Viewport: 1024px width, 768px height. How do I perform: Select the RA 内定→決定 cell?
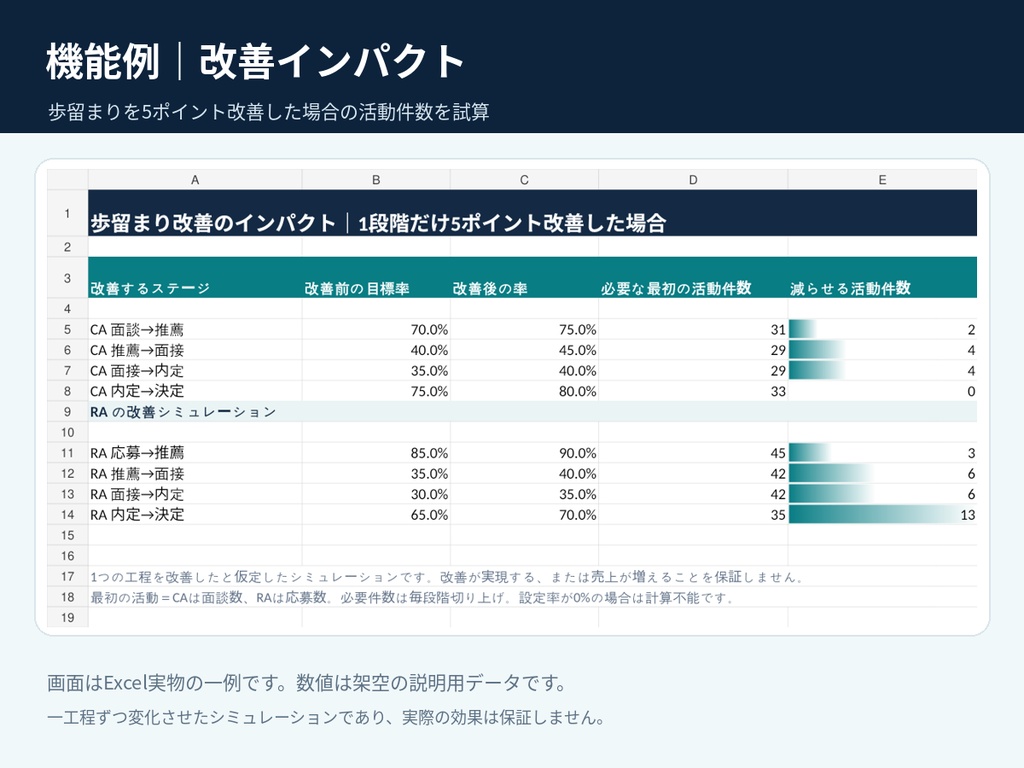pos(195,515)
